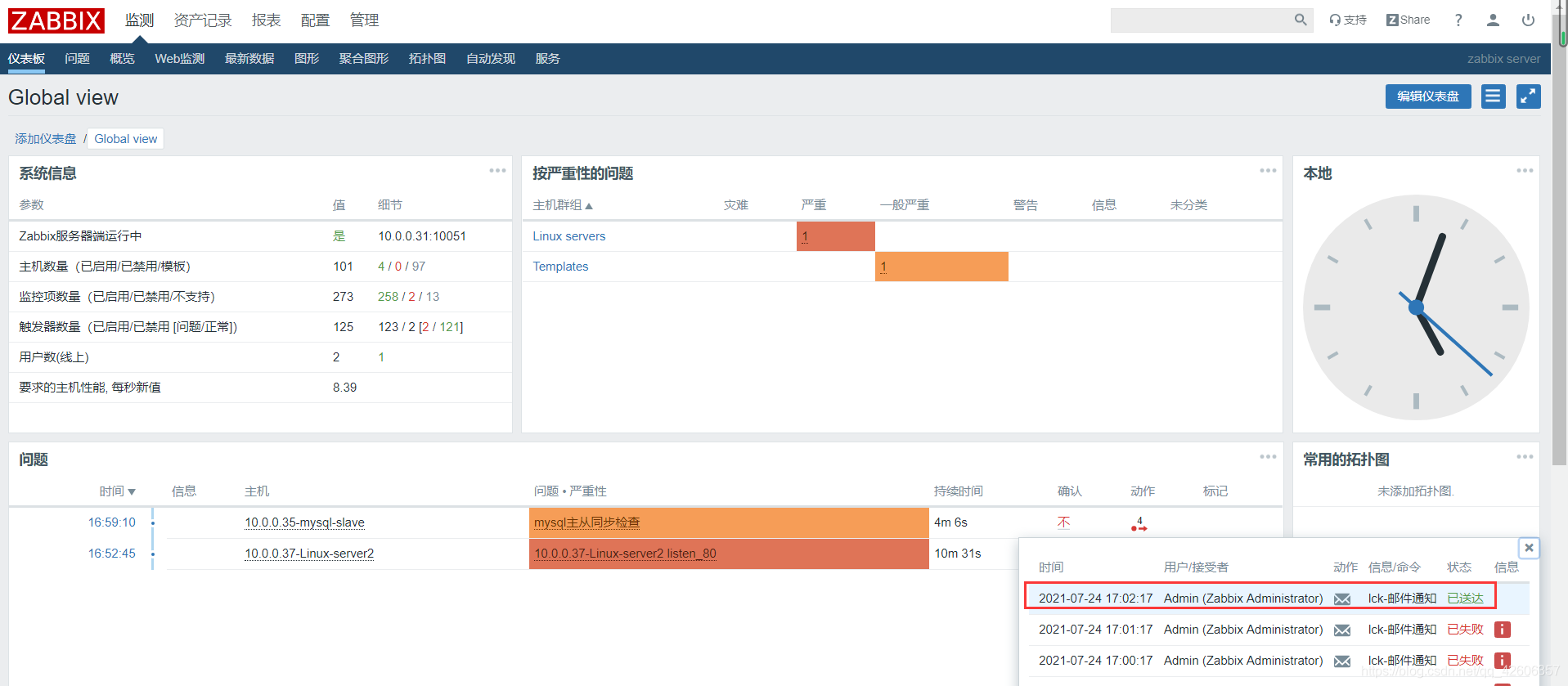Viewport: 1568px width, 686px height.
Task: Open the dashboard actions list icon
Action: click(x=1493, y=96)
